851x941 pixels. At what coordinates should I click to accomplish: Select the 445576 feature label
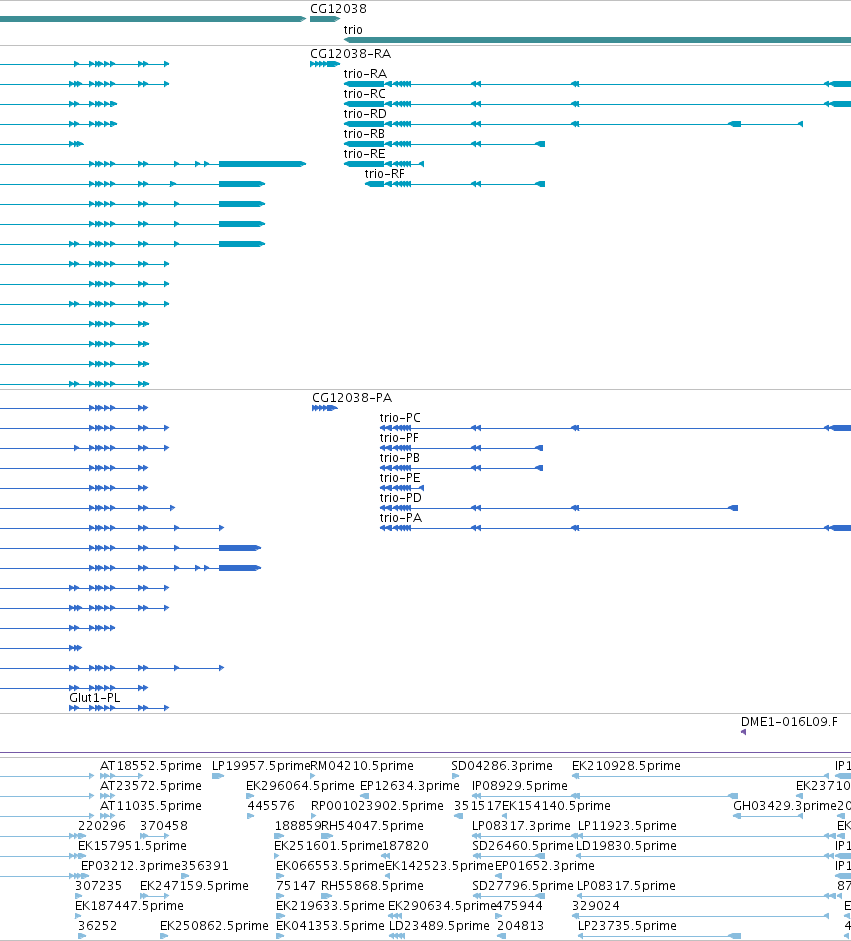(x=271, y=805)
